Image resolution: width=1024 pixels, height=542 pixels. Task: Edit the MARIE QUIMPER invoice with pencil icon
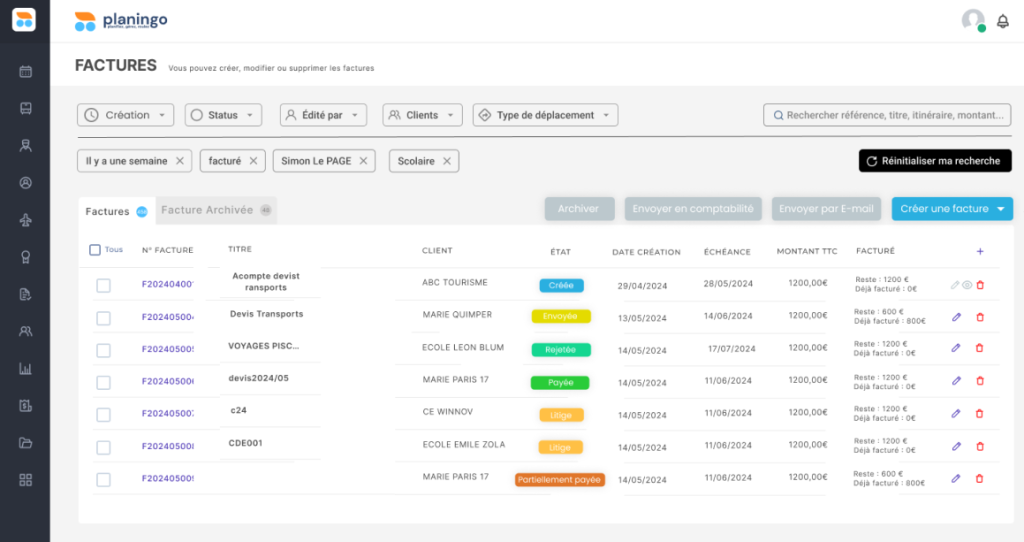click(956, 318)
